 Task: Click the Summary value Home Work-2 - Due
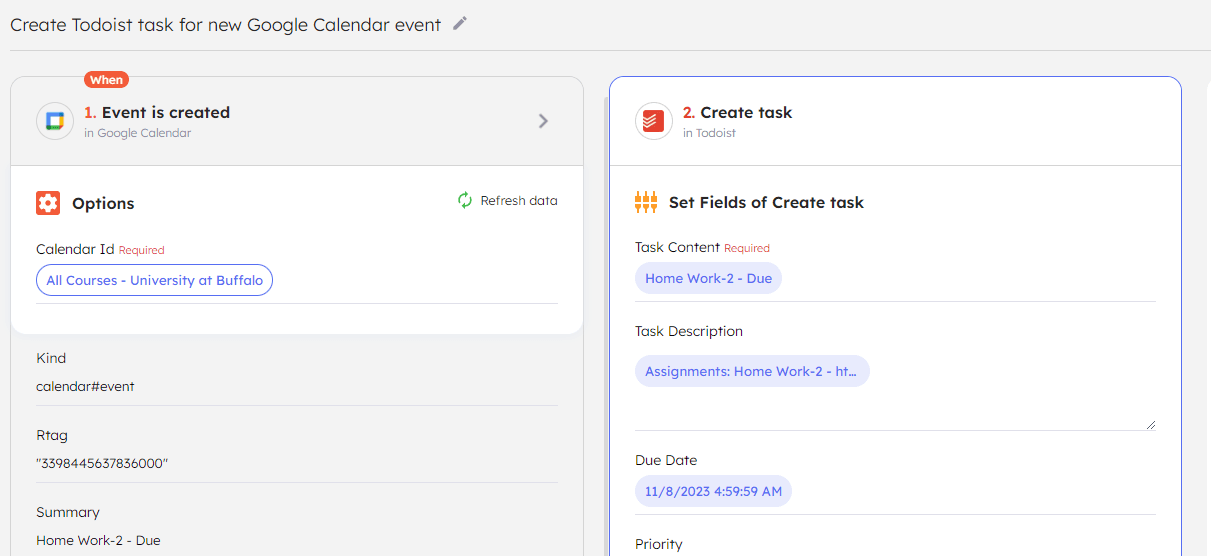pyautogui.click(x=98, y=540)
